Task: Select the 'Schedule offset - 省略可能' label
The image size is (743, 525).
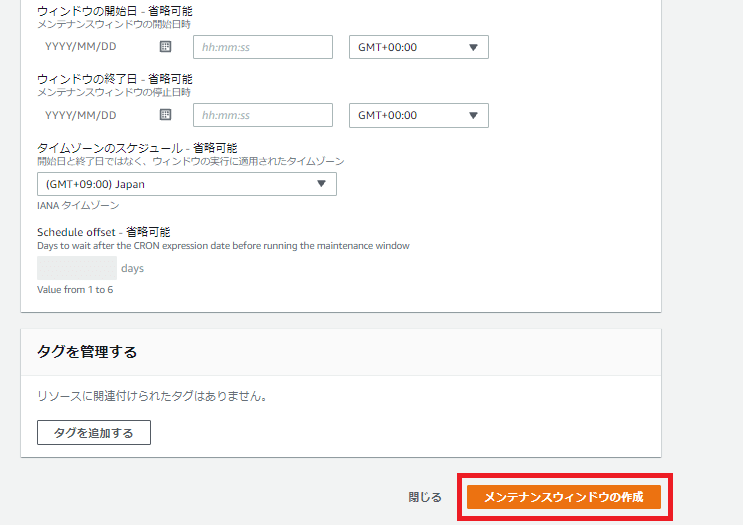Action: coord(103,232)
